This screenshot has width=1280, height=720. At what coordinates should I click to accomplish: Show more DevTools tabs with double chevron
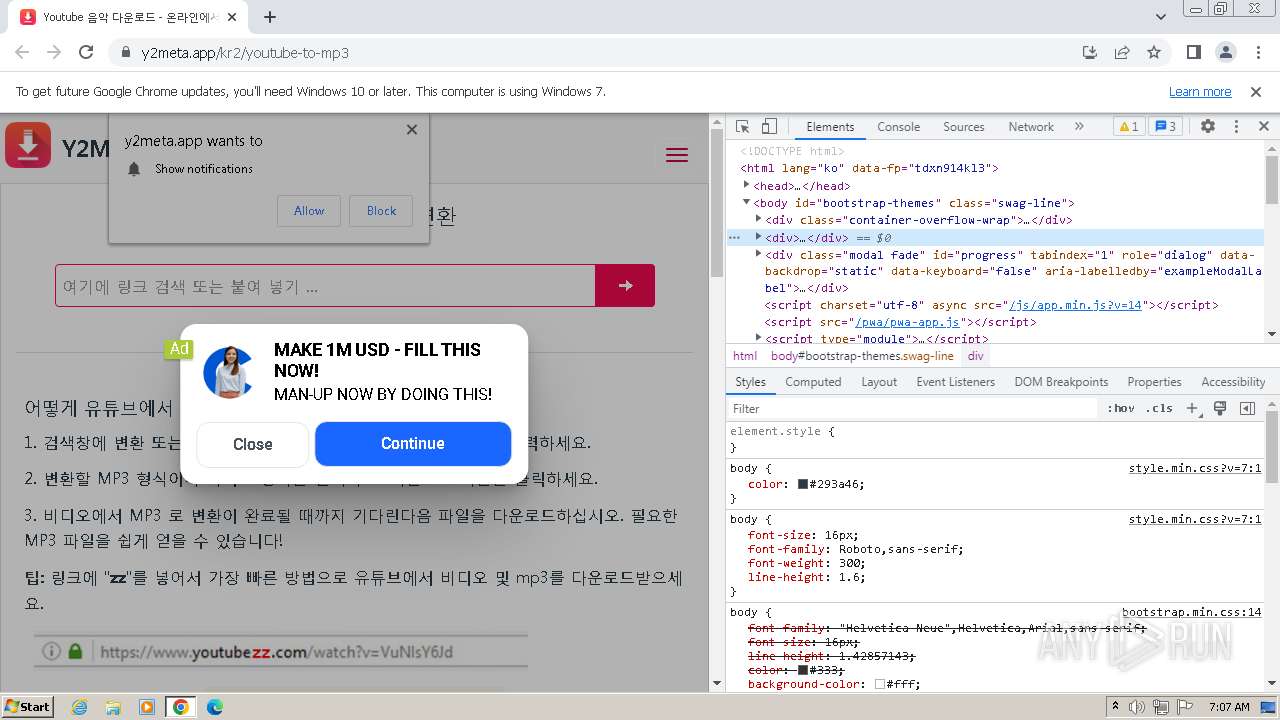pyautogui.click(x=1079, y=127)
